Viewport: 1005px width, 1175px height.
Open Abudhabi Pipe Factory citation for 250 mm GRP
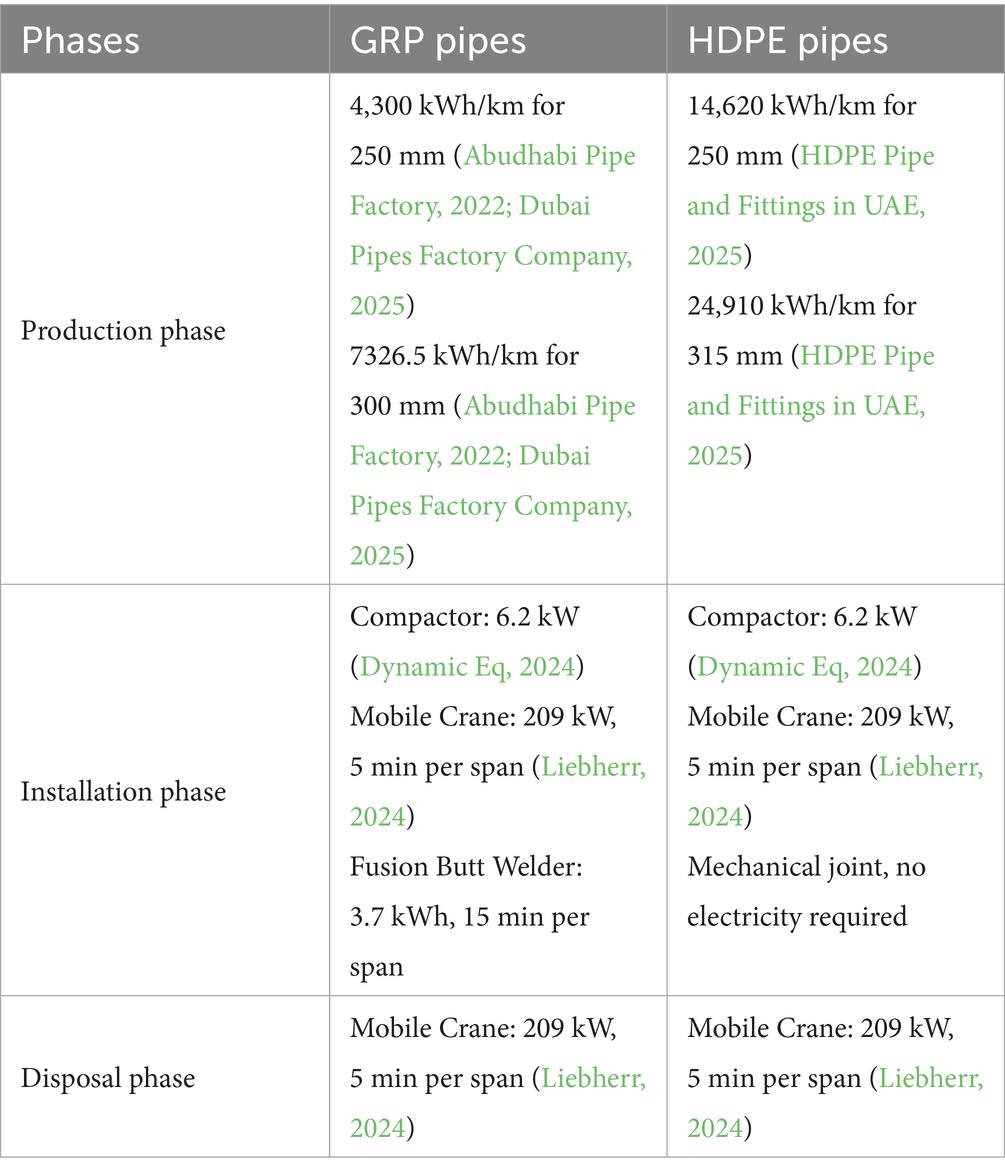pyautogui.click(x=548, y=157)
